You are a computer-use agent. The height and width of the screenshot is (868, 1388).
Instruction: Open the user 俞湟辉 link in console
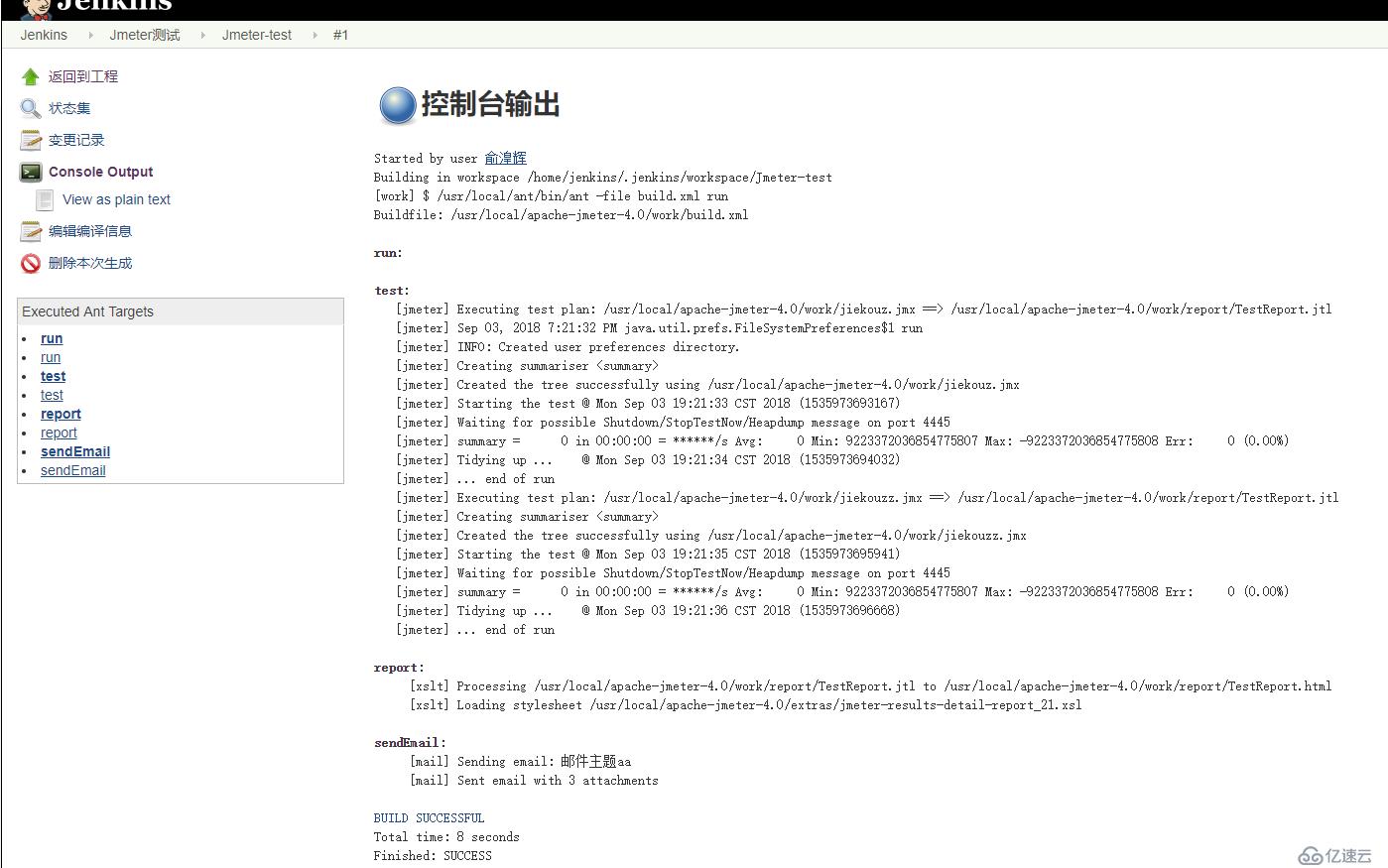(505, 159)
